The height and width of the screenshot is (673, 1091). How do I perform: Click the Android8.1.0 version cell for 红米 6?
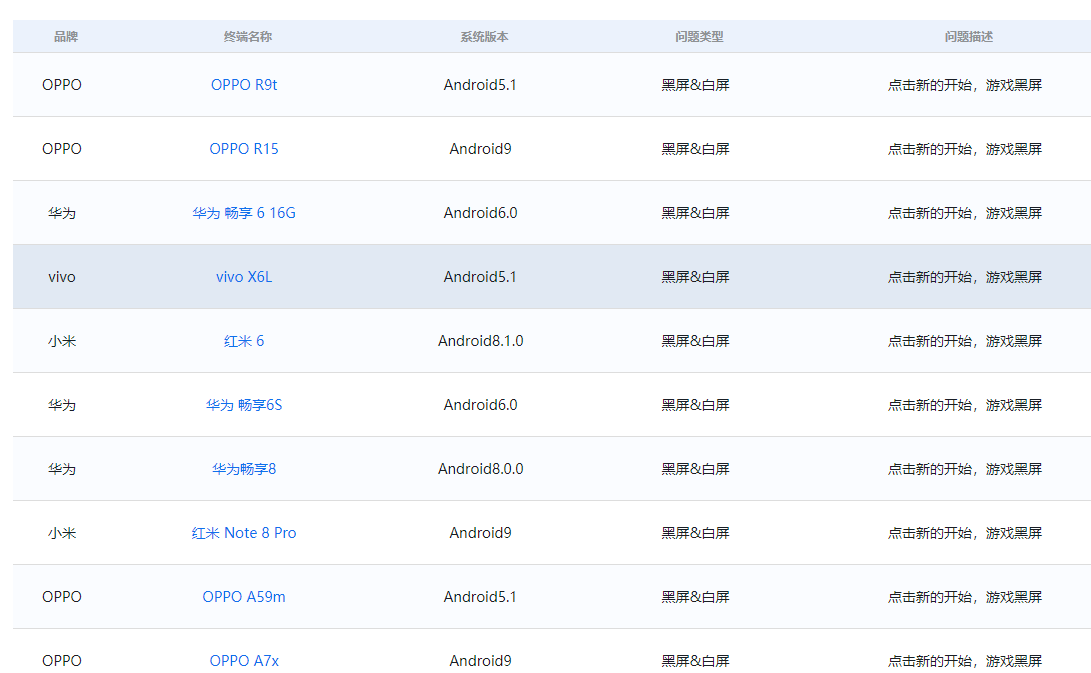pos(480,340)
